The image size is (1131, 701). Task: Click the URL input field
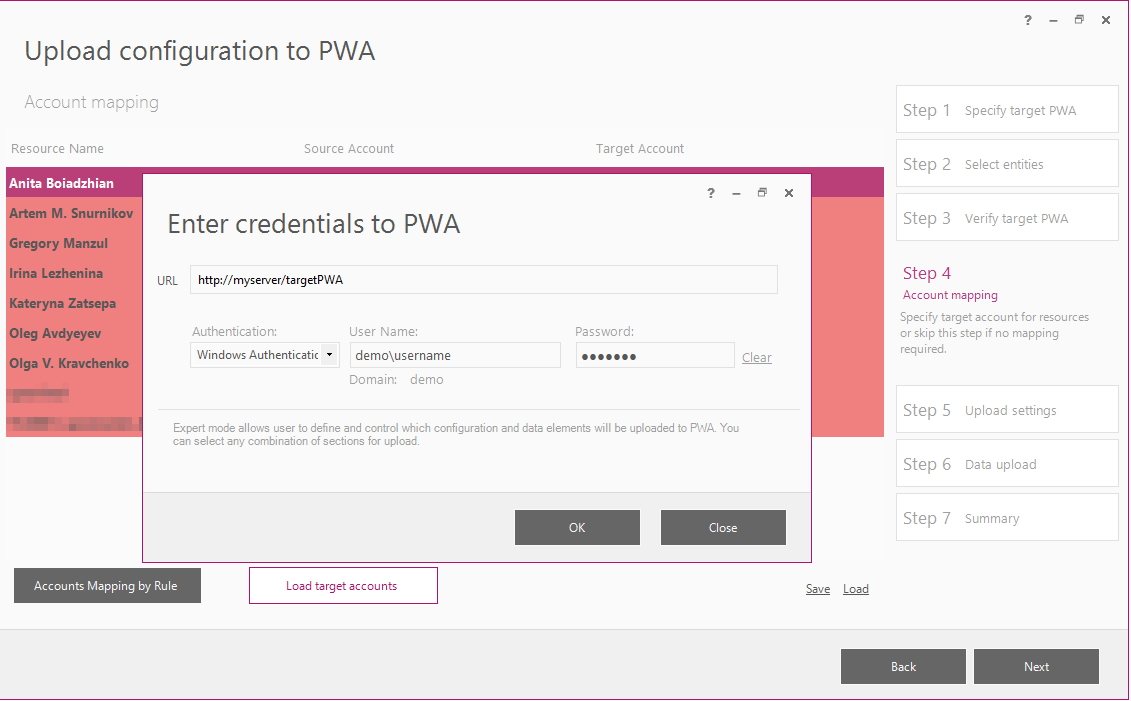483,280
